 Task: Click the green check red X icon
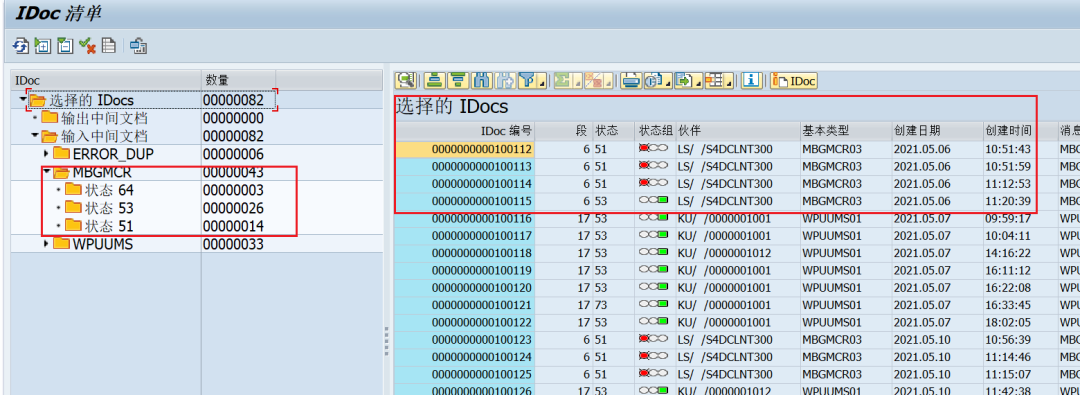[87, 46]
